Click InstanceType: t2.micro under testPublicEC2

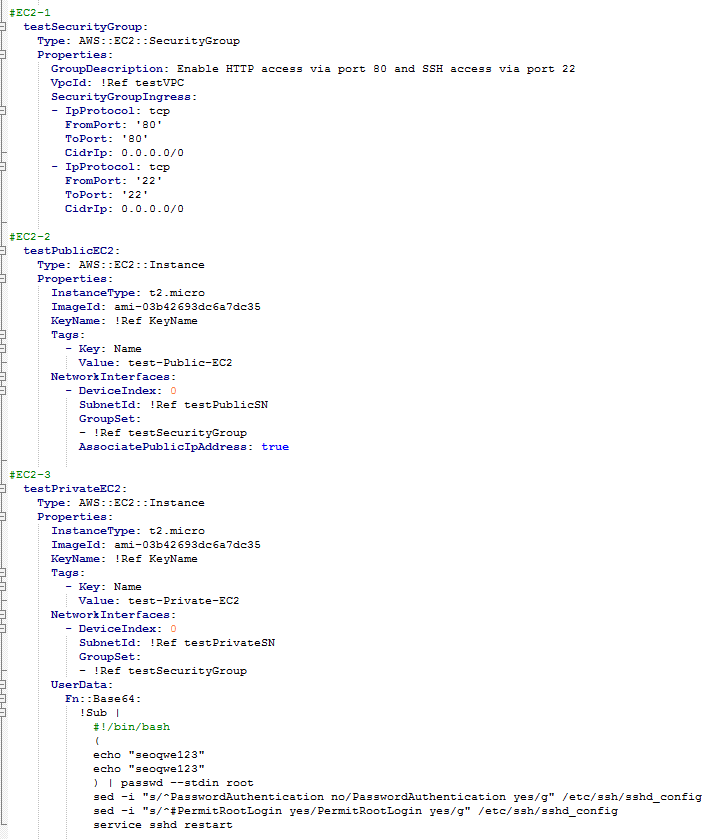click(128, 293)
